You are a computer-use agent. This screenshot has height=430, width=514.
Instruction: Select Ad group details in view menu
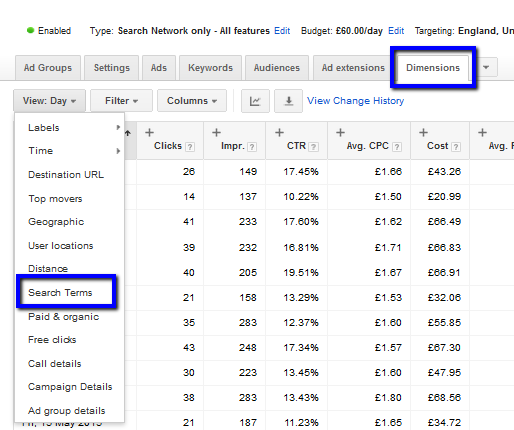pos(67,411)
